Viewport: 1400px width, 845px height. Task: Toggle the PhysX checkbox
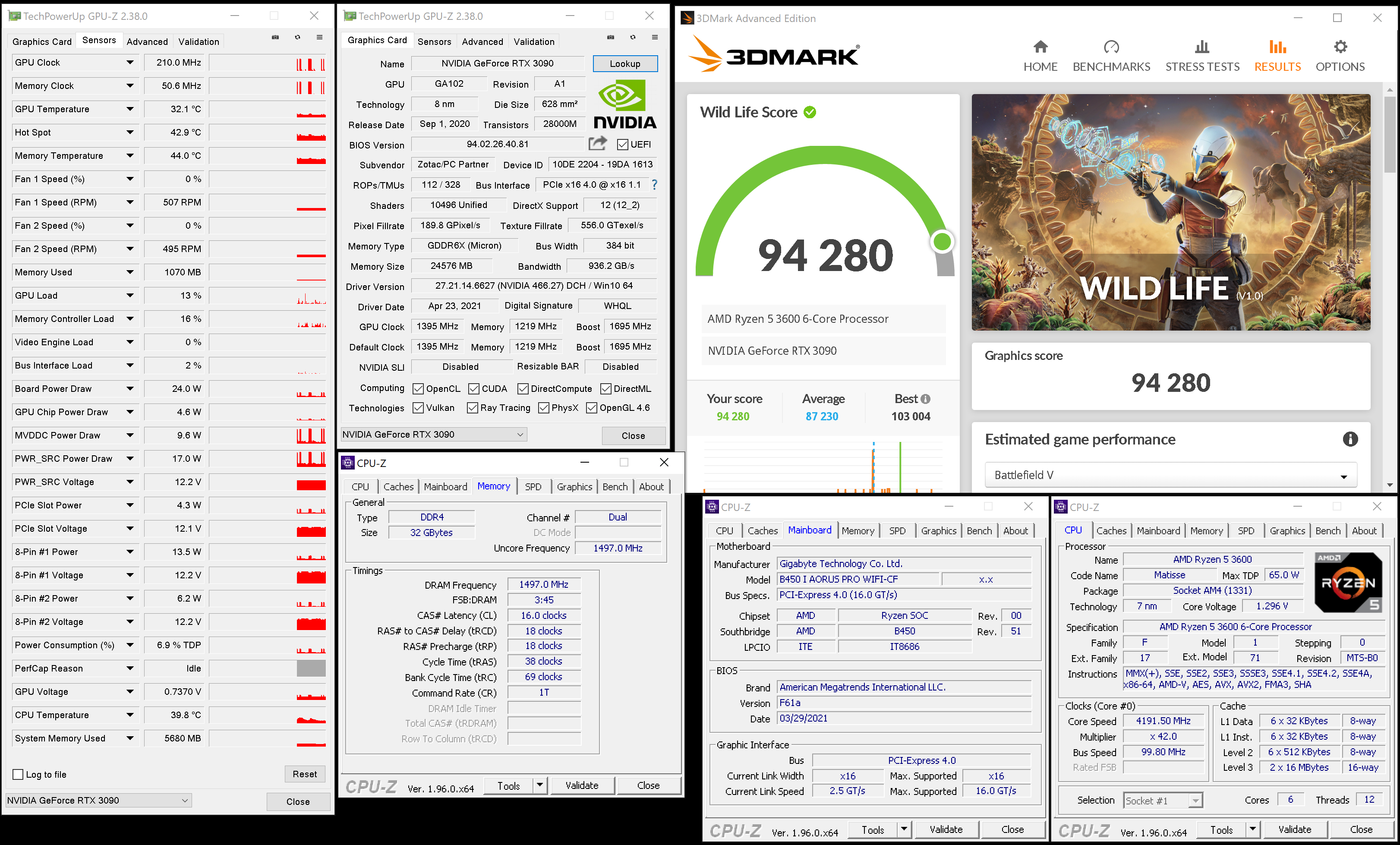pos(544,408)
